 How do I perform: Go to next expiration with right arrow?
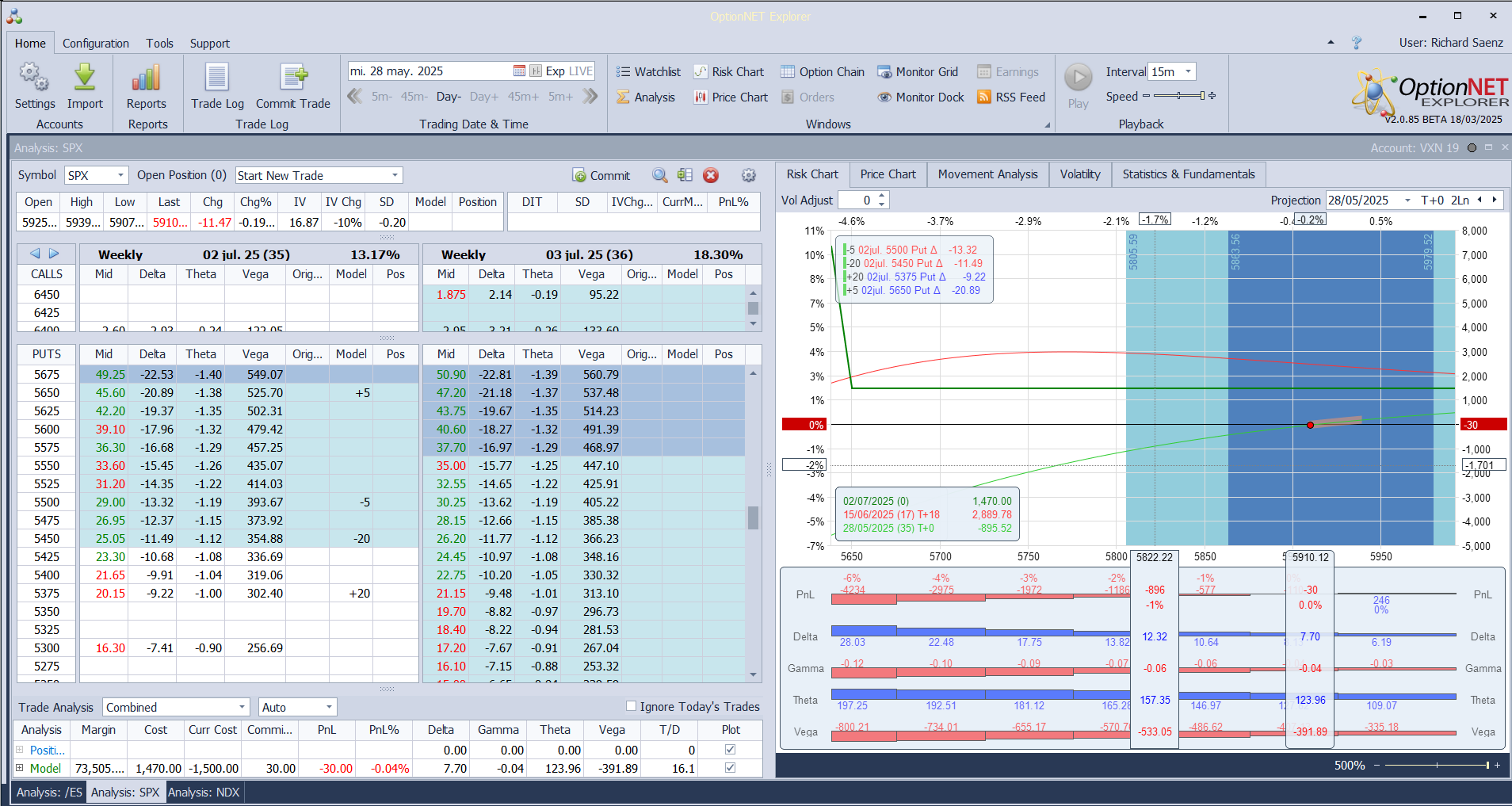click(54, 254)
